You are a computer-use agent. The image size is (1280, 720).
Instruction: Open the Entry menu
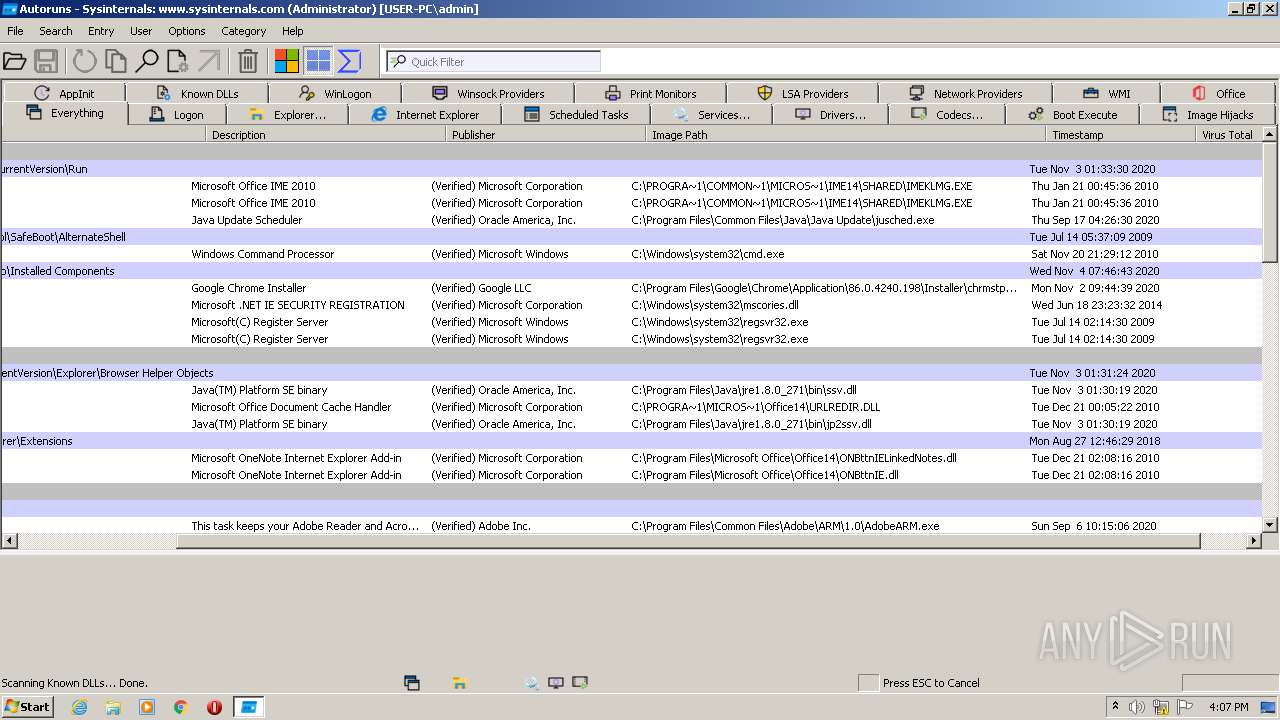(101, 31)
